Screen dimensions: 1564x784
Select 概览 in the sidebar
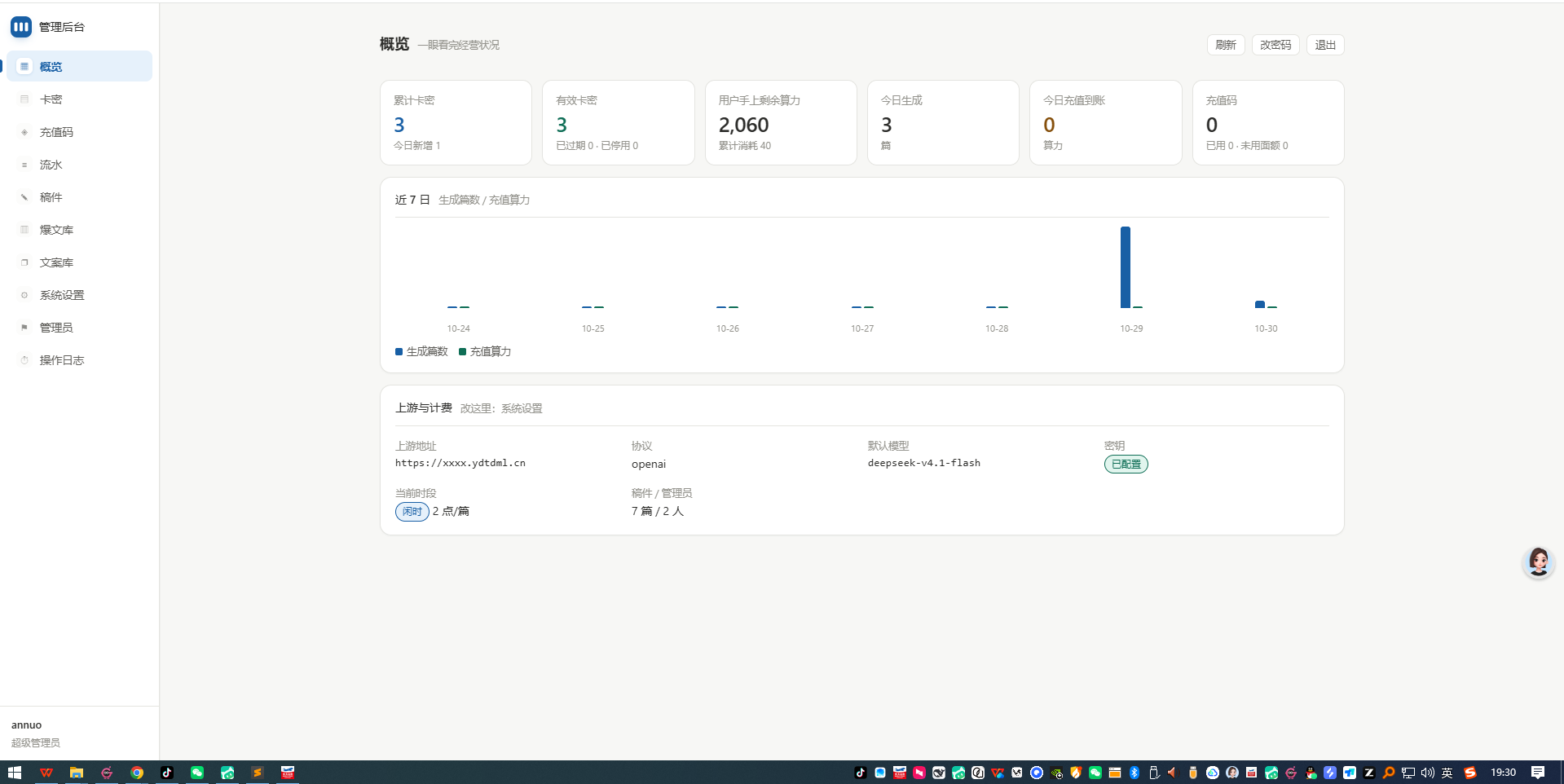79,67
